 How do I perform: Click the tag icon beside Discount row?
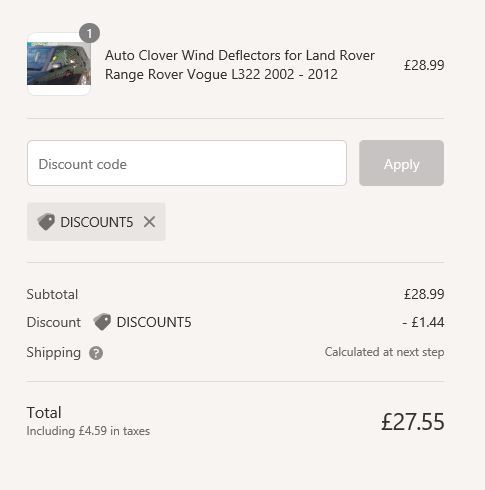click(102, 322)
